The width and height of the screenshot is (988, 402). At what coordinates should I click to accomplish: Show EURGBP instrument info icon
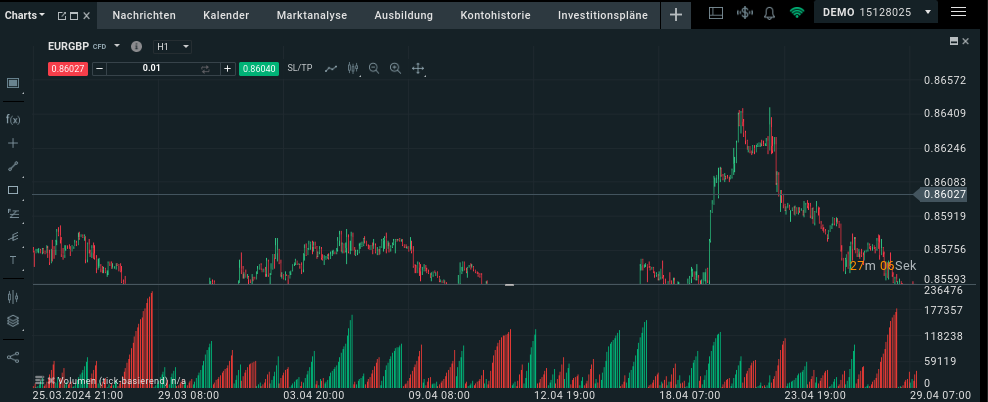click(136, 47)
